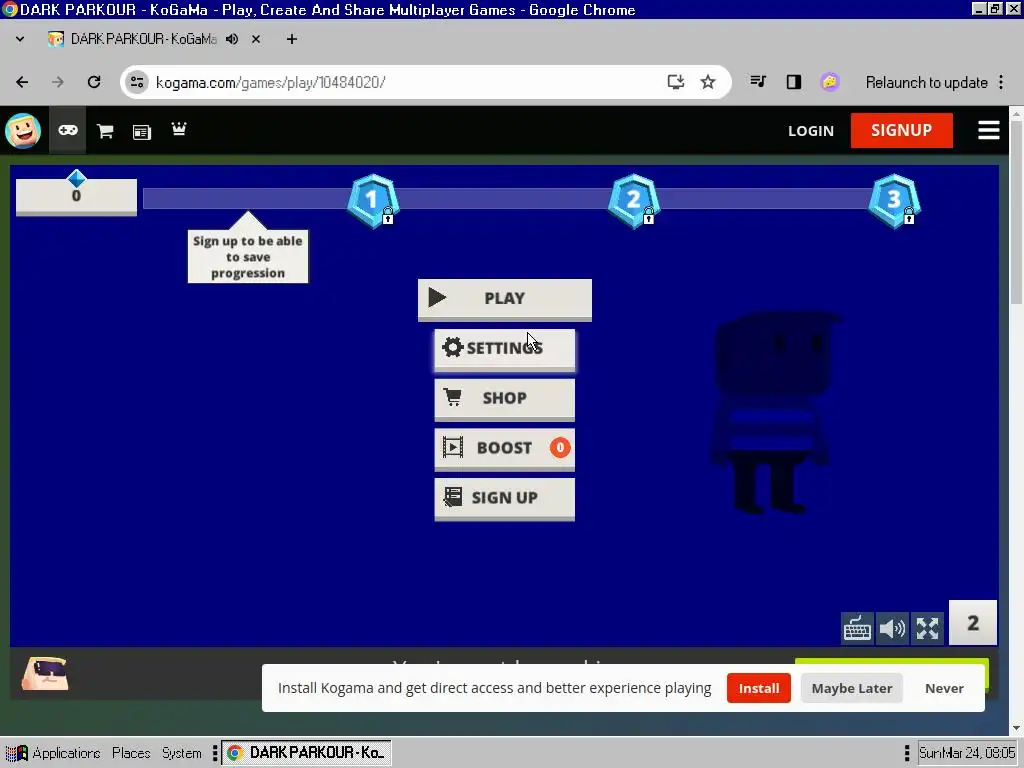
Task: Click the address bar URL
Action: pyautogui.click(x=270, y=83)
